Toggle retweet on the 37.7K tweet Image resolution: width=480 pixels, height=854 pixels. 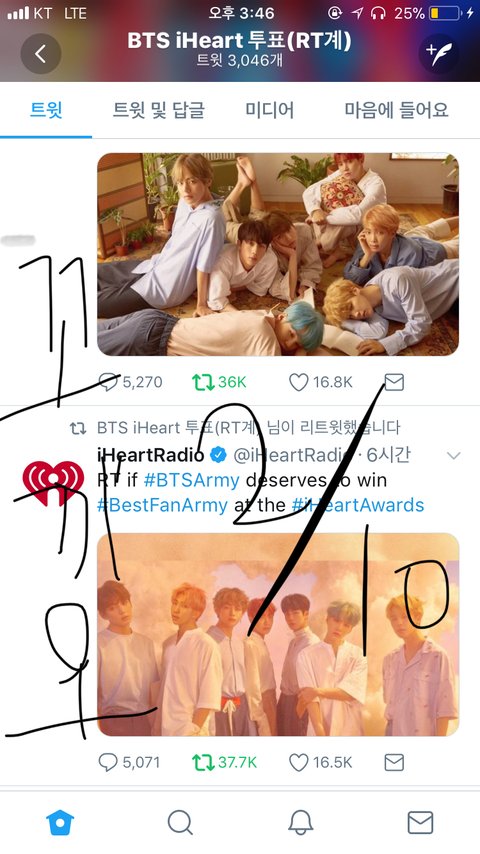point(203,762)
